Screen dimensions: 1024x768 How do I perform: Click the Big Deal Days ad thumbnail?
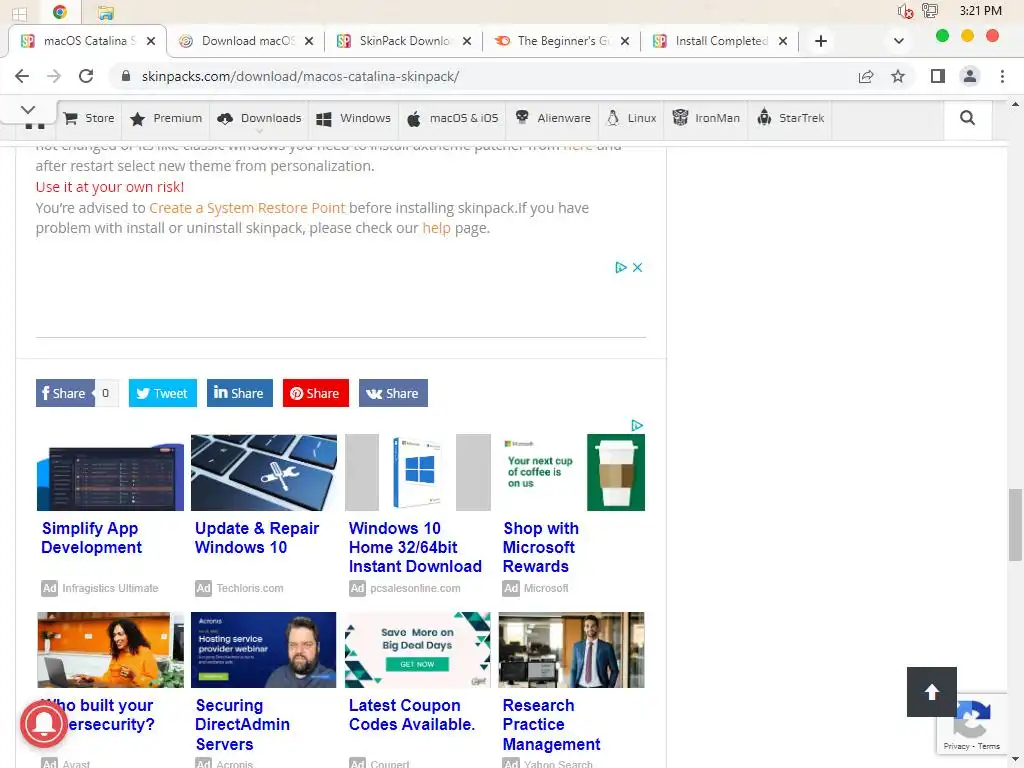[x=418, y=650]
